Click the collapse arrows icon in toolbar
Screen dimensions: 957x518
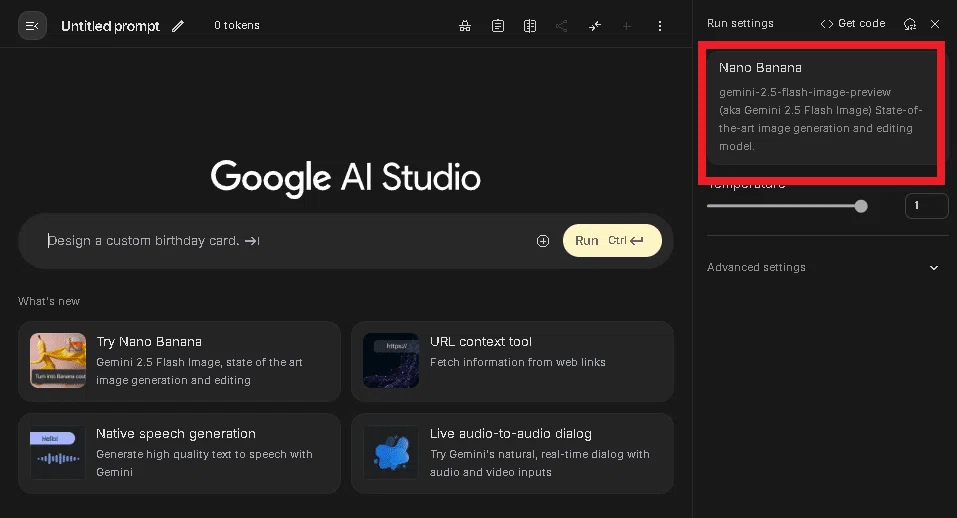click(594, 26)
